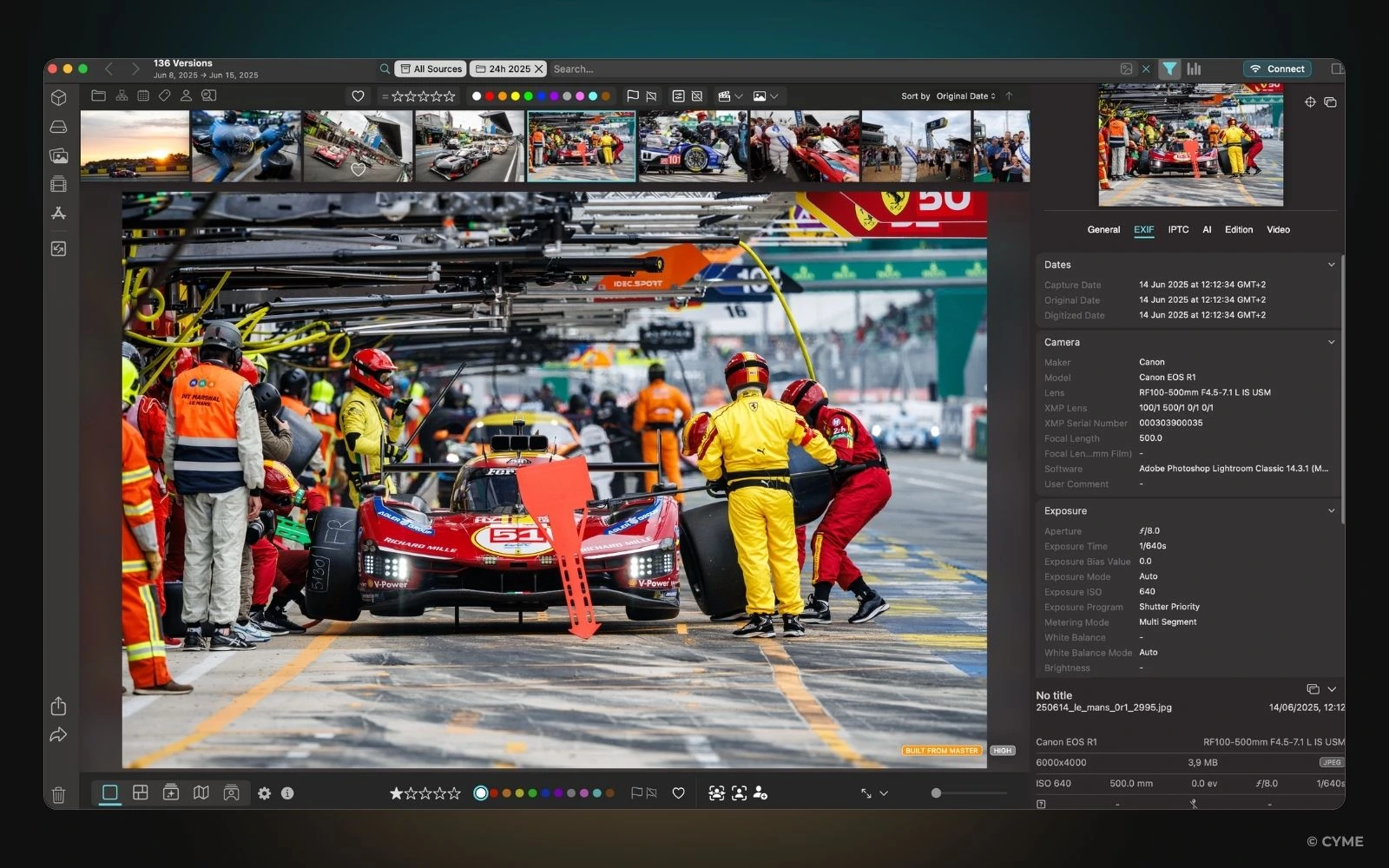Adjust the zoom slider at the bottom right
Viewport: 1389px width, 868px height.
[969, 792]
